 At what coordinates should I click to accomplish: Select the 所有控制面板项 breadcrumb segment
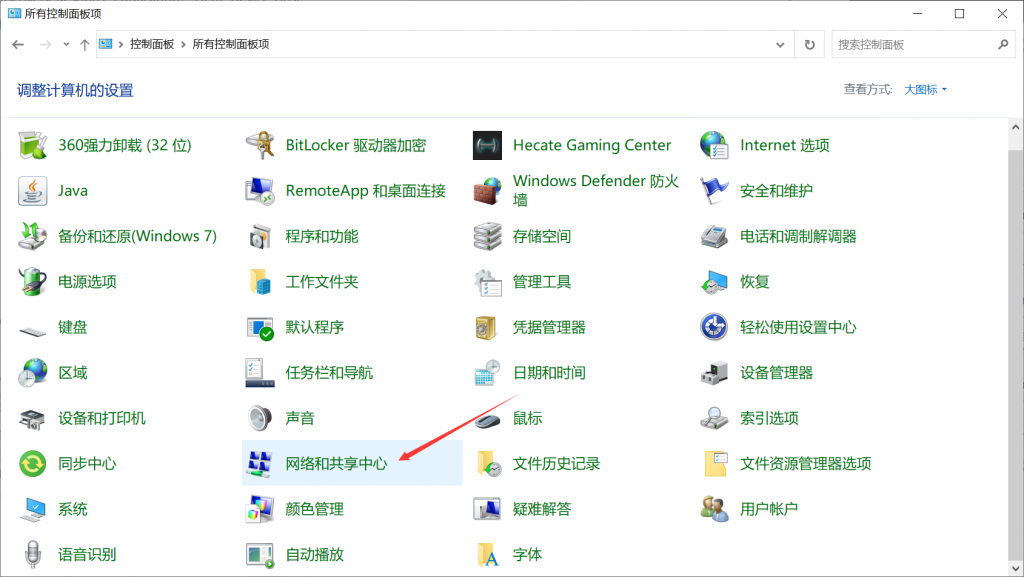[x=231, y=44]
